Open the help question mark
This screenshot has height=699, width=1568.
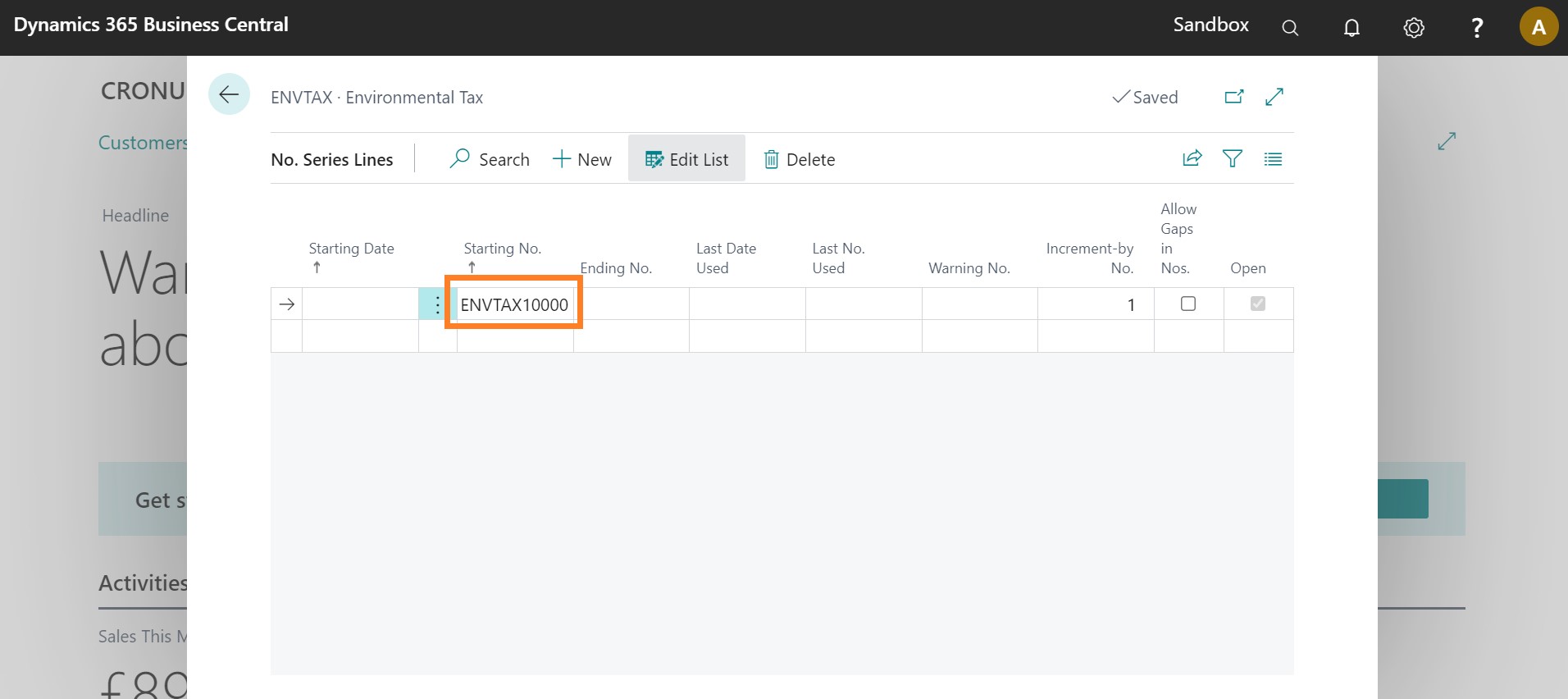[x=1477, y=28]
